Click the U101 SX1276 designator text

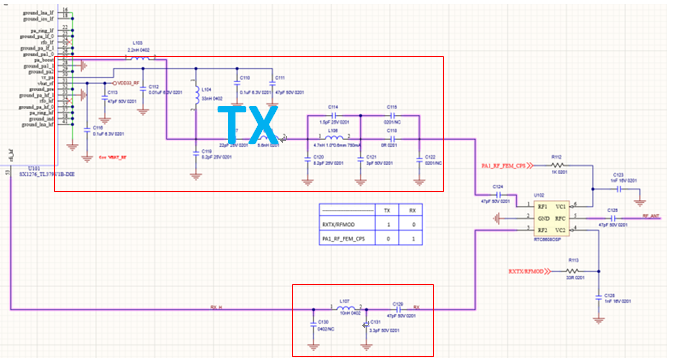click(x=34, y=169)
